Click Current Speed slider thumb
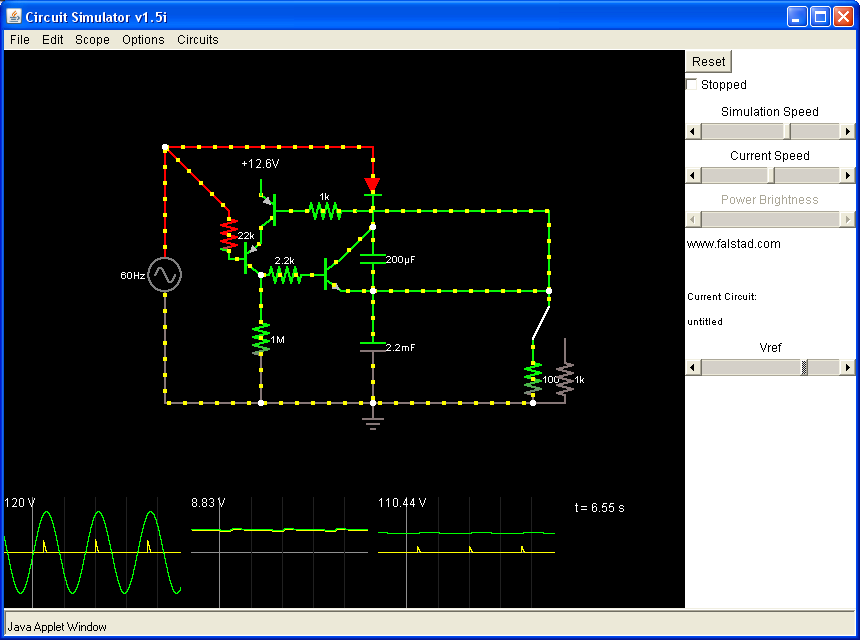Viewport: 860px width, 640px height. pyautogui.click(x=771, y=175)
